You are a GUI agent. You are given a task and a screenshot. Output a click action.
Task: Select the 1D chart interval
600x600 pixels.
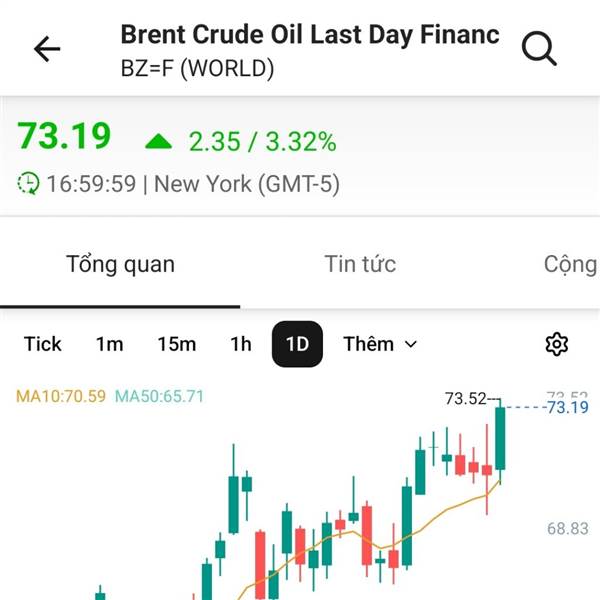point(297,344)
